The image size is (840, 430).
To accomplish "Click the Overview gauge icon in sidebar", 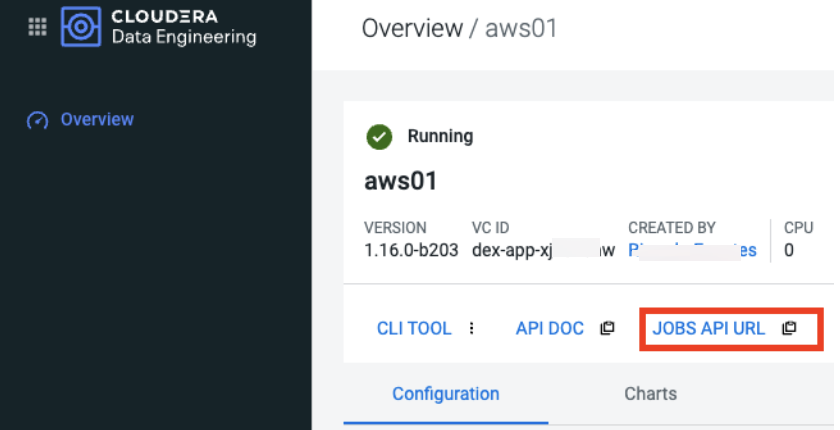I will coord(38,120).
